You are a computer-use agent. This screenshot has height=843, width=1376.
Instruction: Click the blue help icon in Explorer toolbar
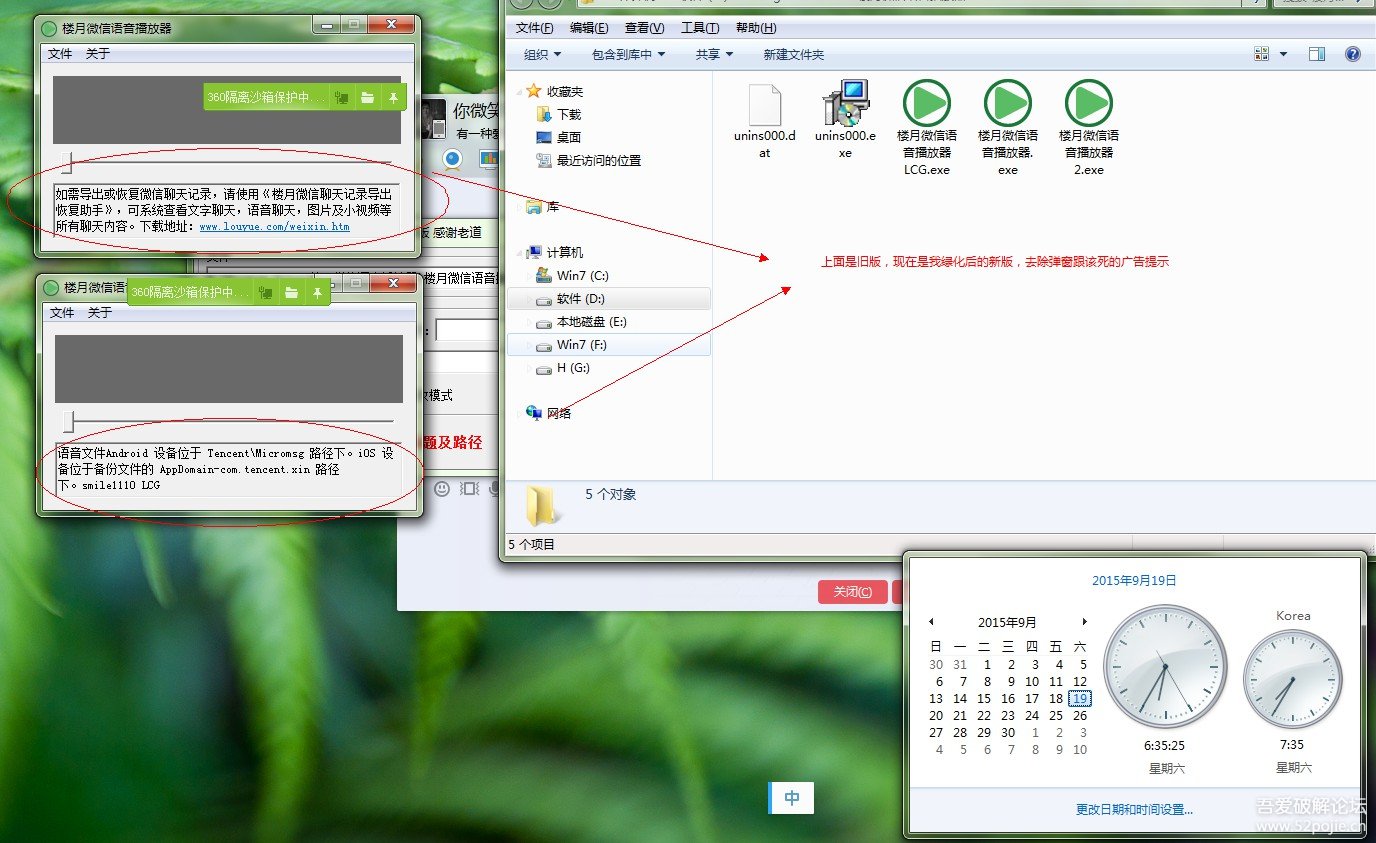pyautogui.click(x=1352, y=55)
